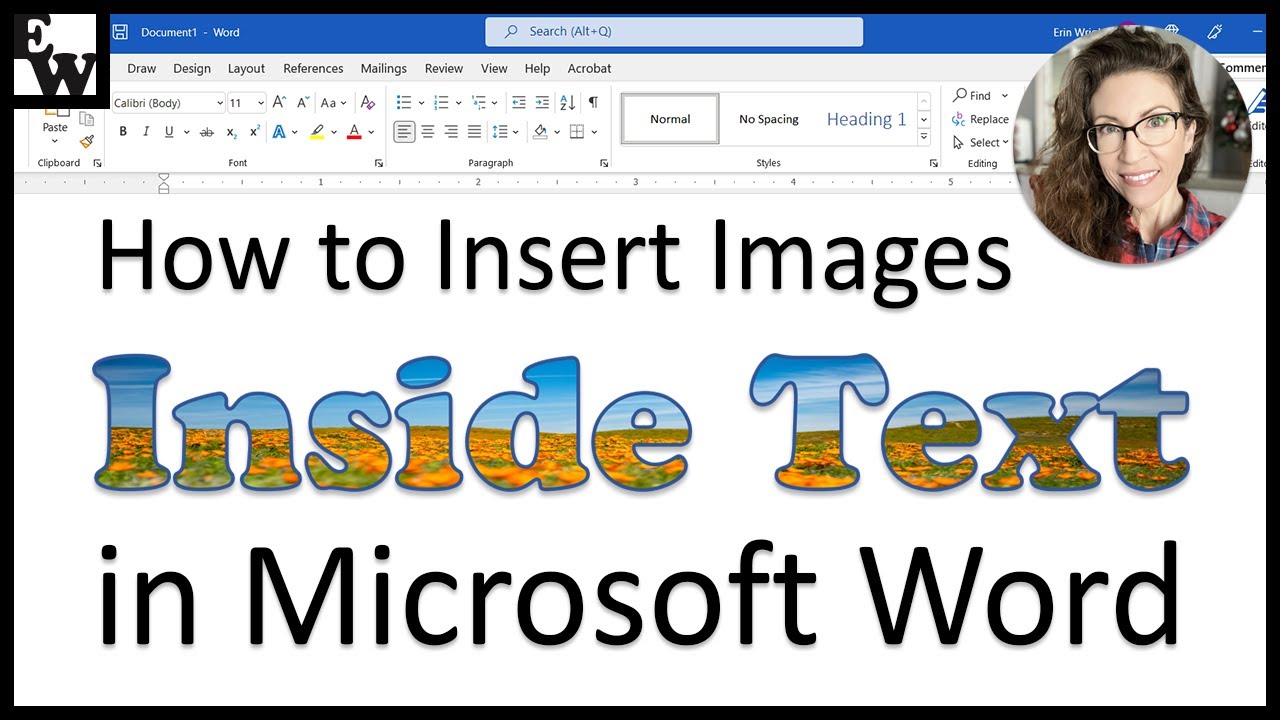
Task: Select Justify paragraph alignment
Action: (x=474, y=132)
